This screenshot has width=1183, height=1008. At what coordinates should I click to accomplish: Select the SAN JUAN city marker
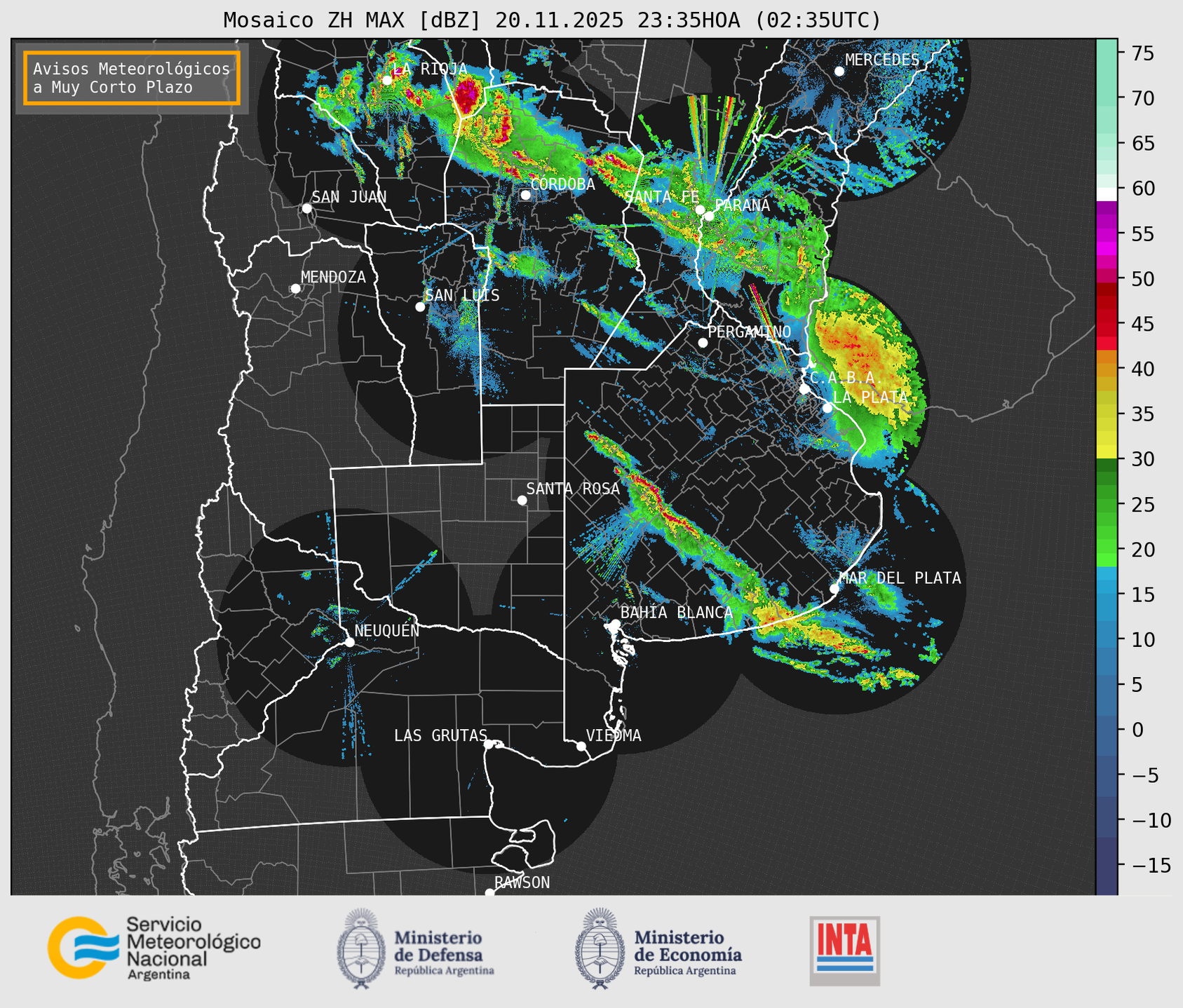pos(306,208)
